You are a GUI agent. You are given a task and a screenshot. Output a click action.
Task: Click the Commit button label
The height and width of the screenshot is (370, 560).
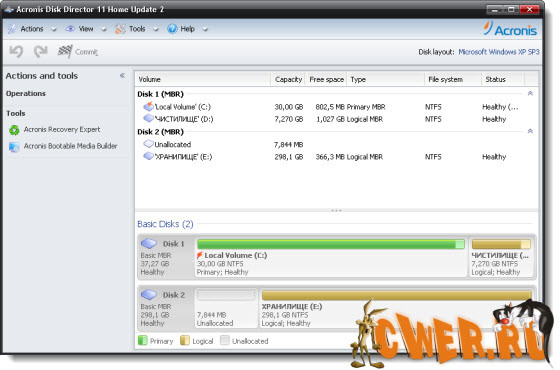(86, 52)
